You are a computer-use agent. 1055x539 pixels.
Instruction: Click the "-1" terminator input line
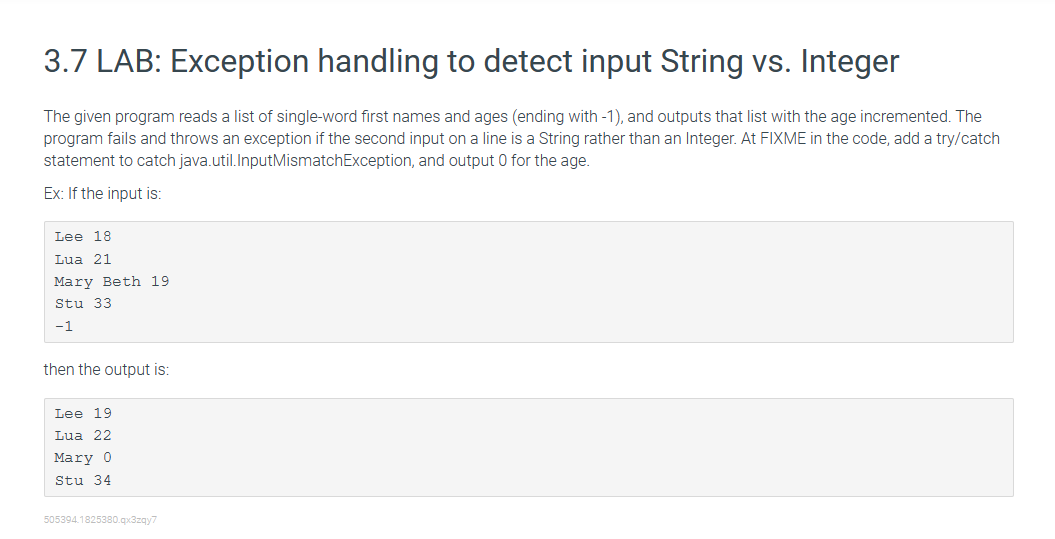64,326
